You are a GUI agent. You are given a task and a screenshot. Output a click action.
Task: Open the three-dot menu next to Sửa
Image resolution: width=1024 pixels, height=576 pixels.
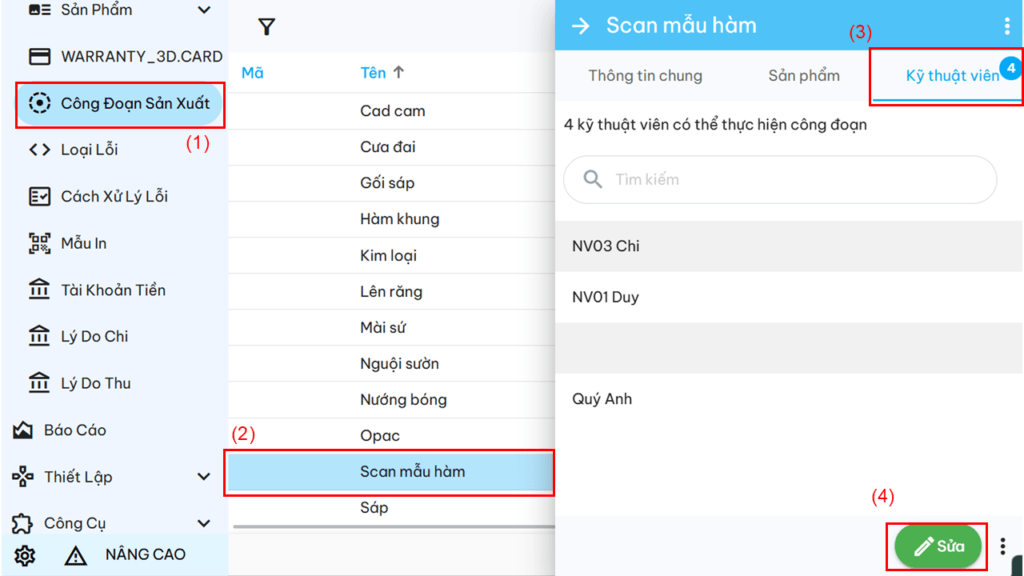pos(1003,546)
